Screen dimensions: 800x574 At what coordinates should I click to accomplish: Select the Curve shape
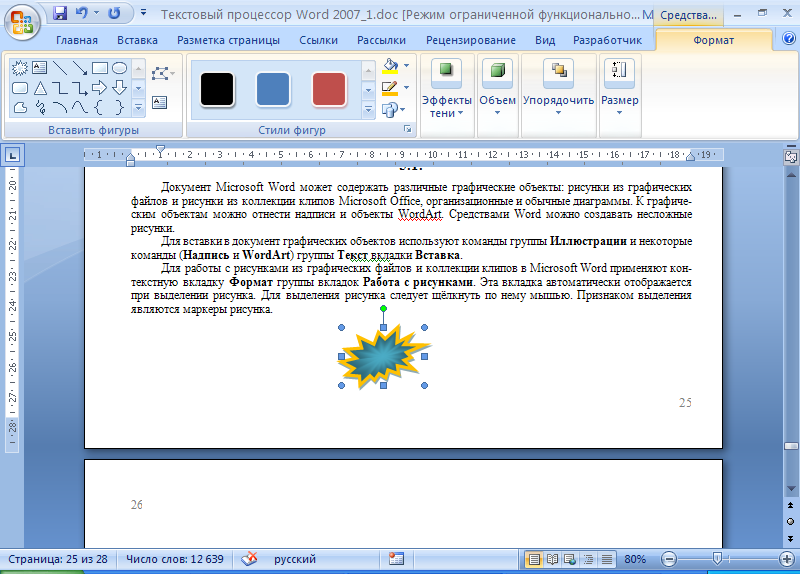click(x=80, y=107)
